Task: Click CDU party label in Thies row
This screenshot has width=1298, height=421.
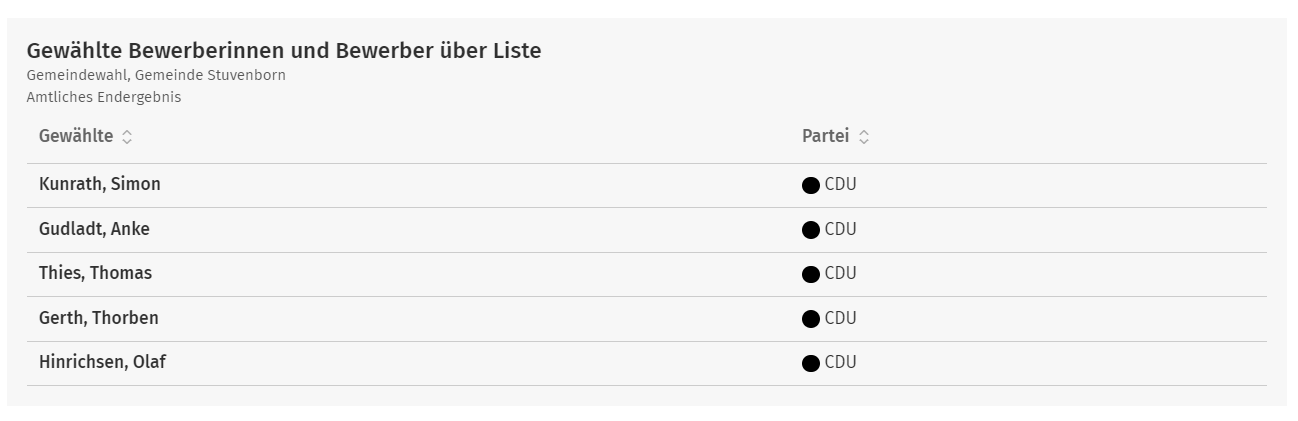Action: [841, 273]
